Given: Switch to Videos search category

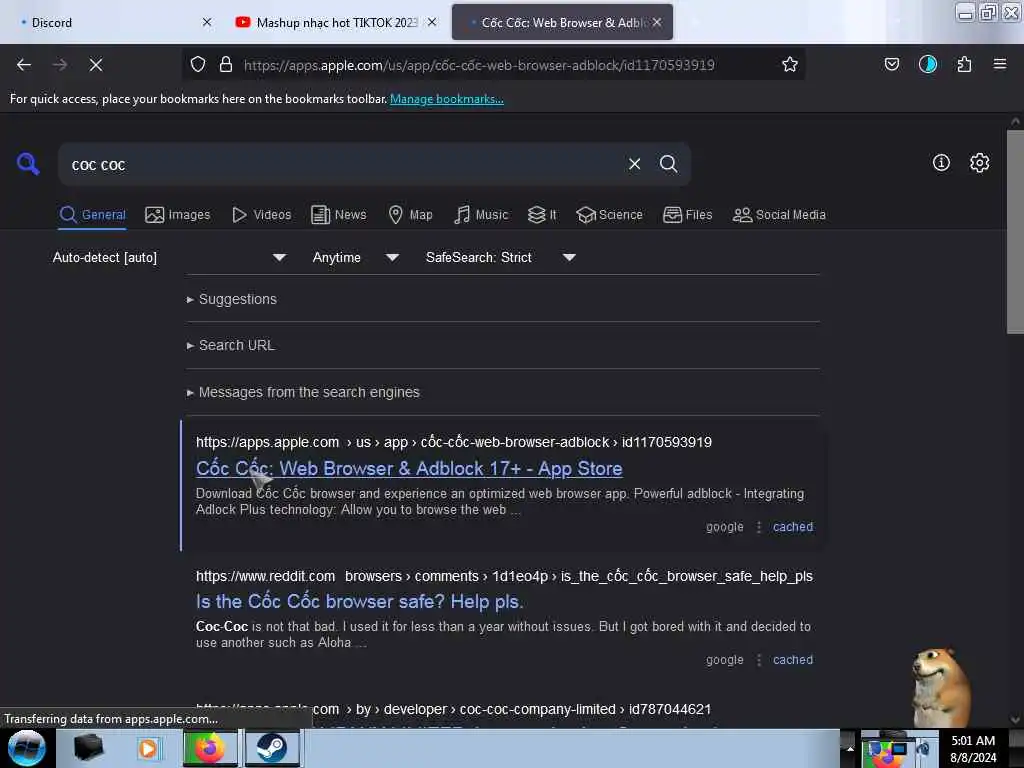Looking at the screenshot, I should coord(261,215).
